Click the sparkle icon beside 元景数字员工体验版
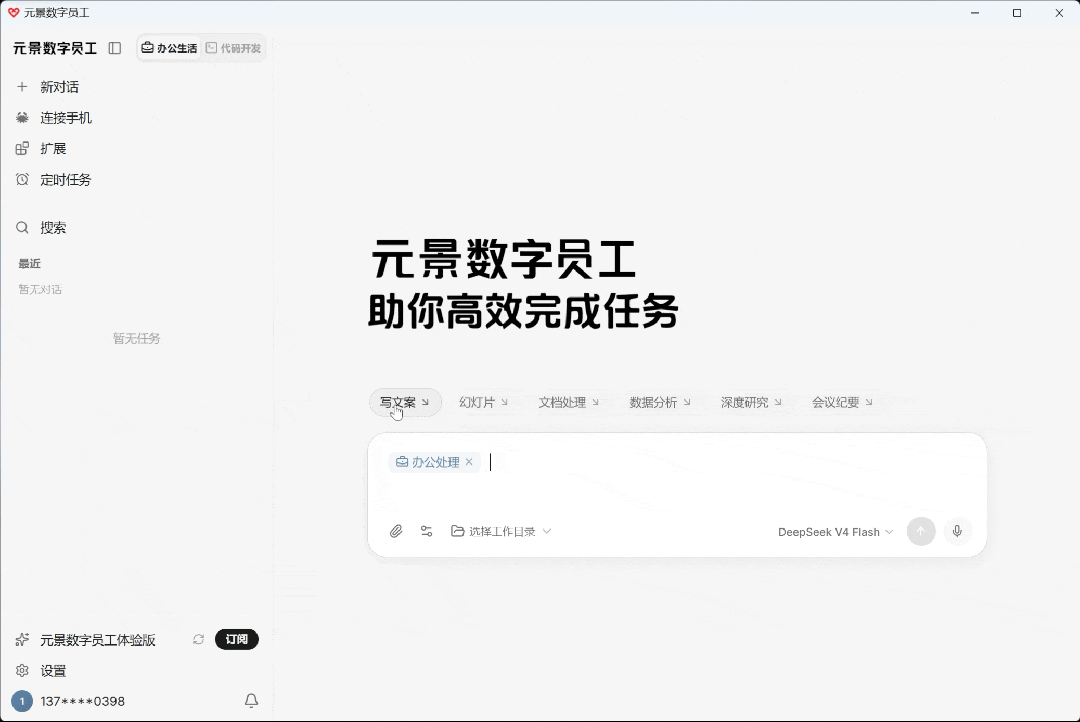This screenshot has width=1080, height=722. 22,640
